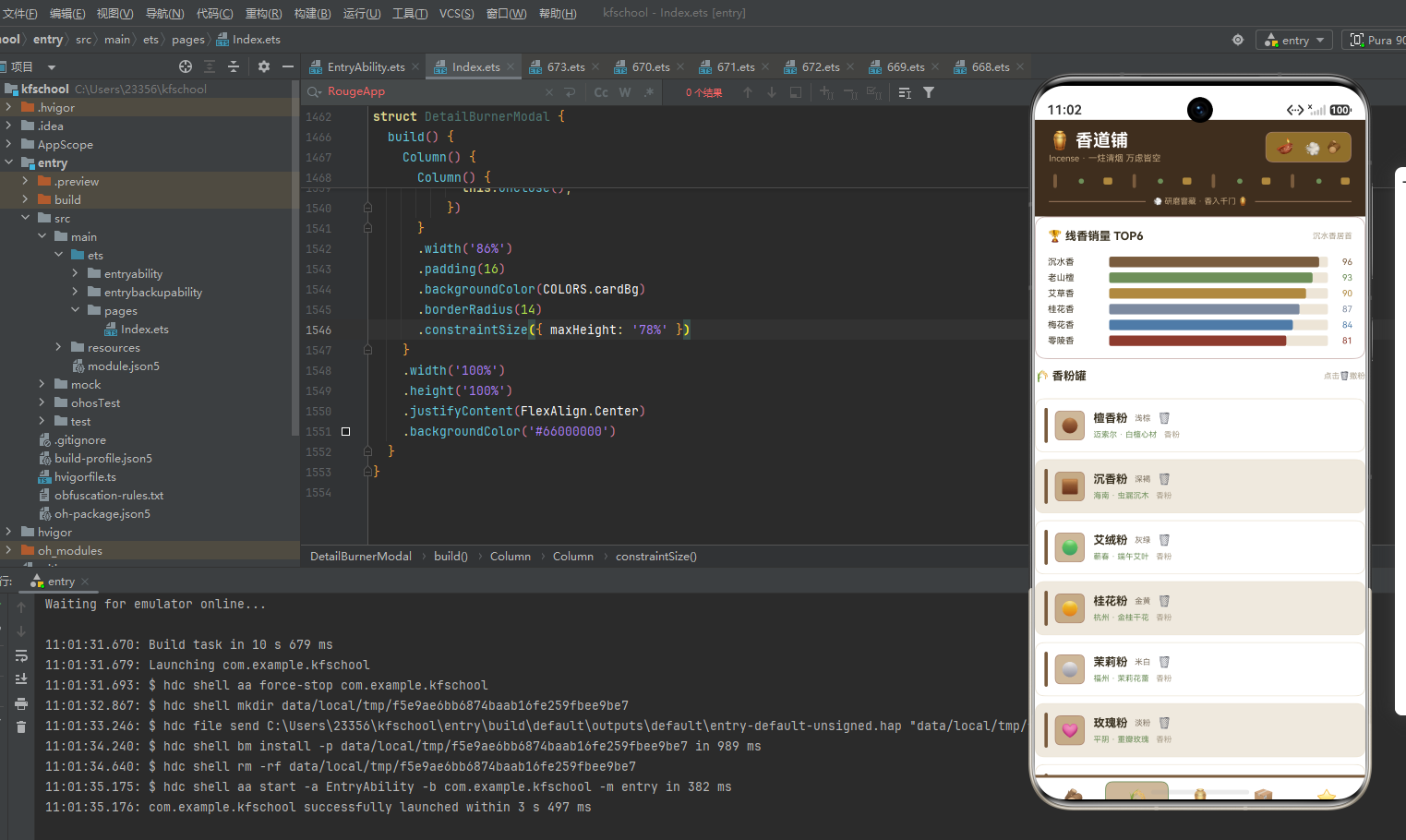The height and width of the screenshot is (840, 1406).
Task: Collapse the entry module folder
Action: [x=8, y=162]
